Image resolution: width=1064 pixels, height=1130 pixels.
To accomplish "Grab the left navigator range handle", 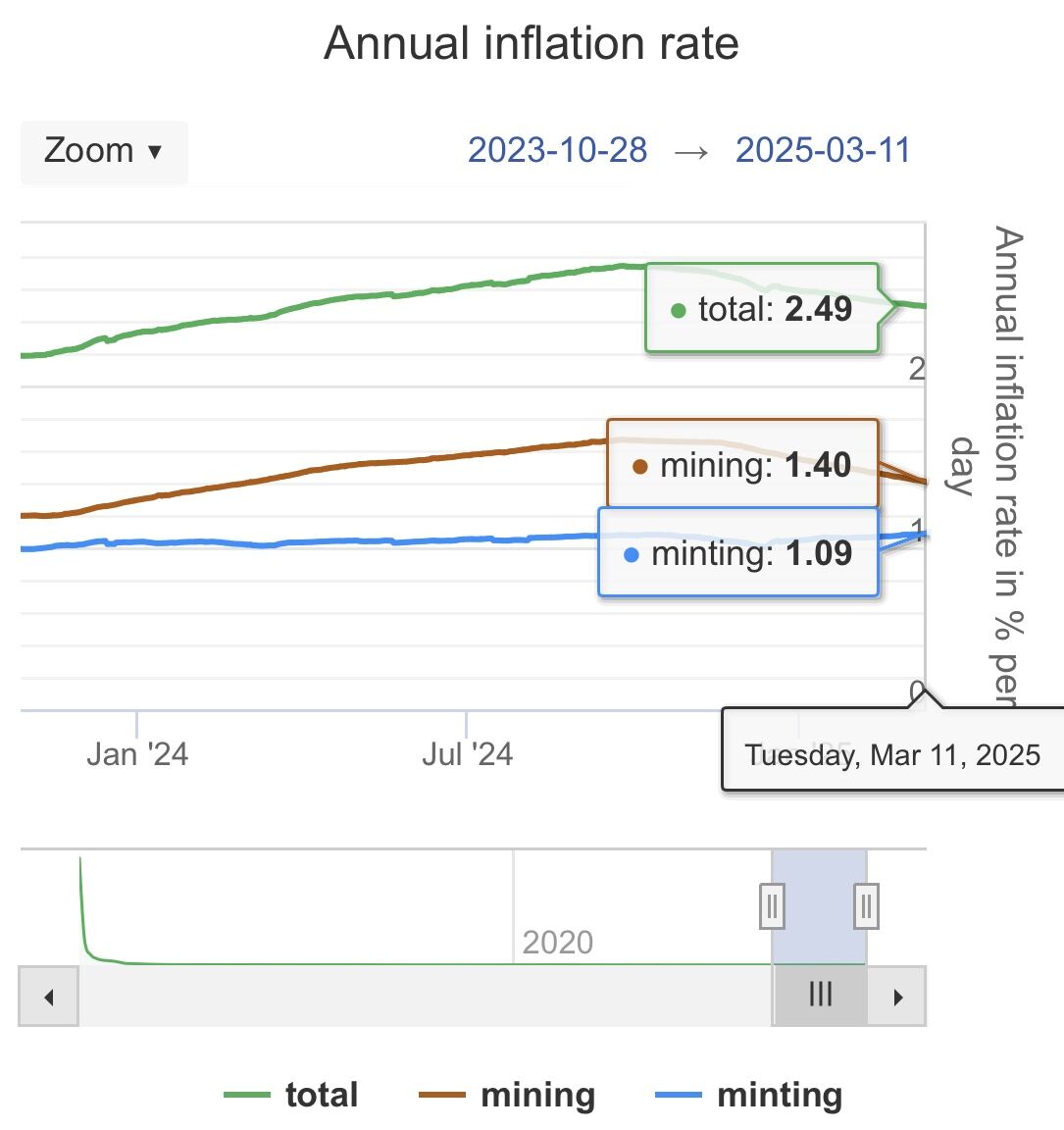I will 772,905.
